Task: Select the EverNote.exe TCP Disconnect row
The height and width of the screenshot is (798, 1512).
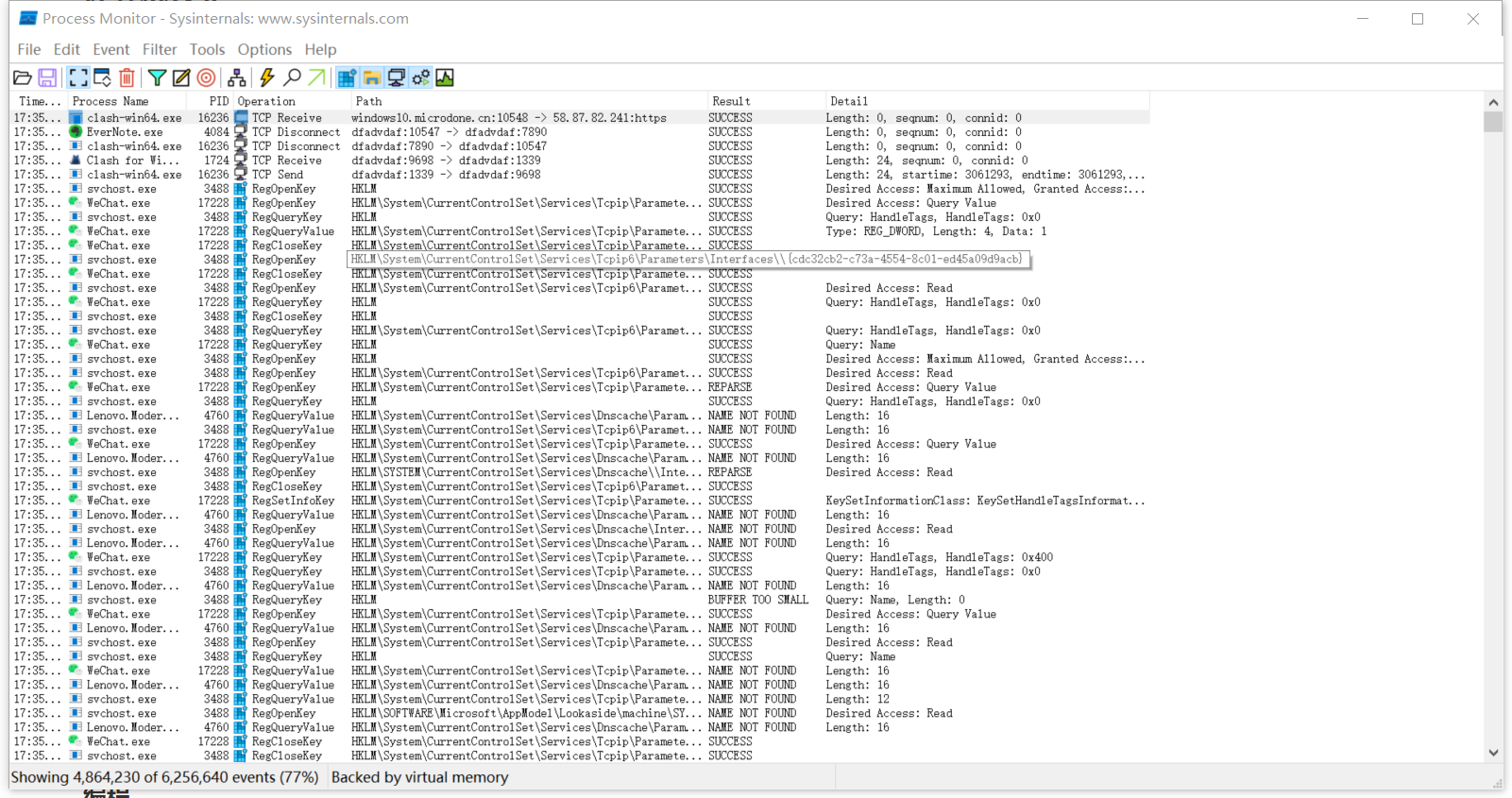Action: coord(580,132)
